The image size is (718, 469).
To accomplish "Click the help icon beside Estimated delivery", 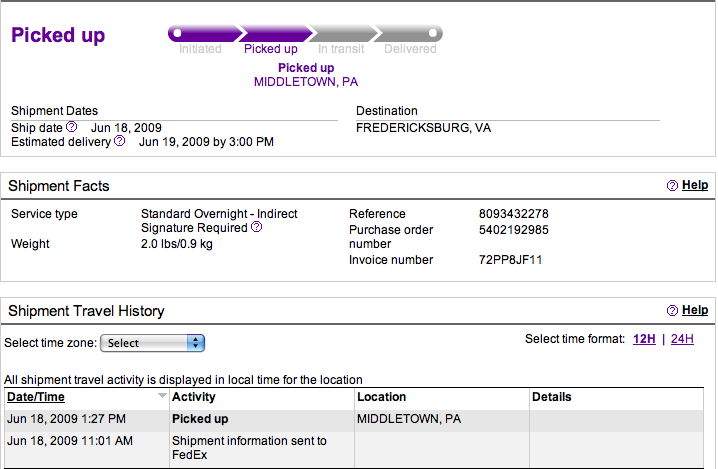I will pos(120,141).
